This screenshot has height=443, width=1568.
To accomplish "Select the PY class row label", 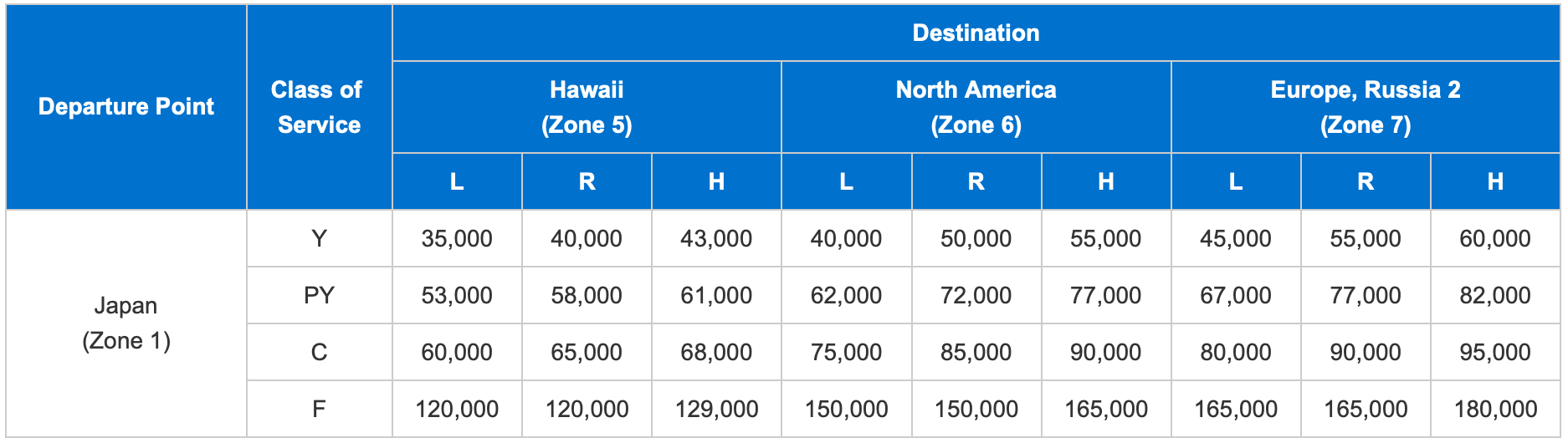I will point(319,295).
